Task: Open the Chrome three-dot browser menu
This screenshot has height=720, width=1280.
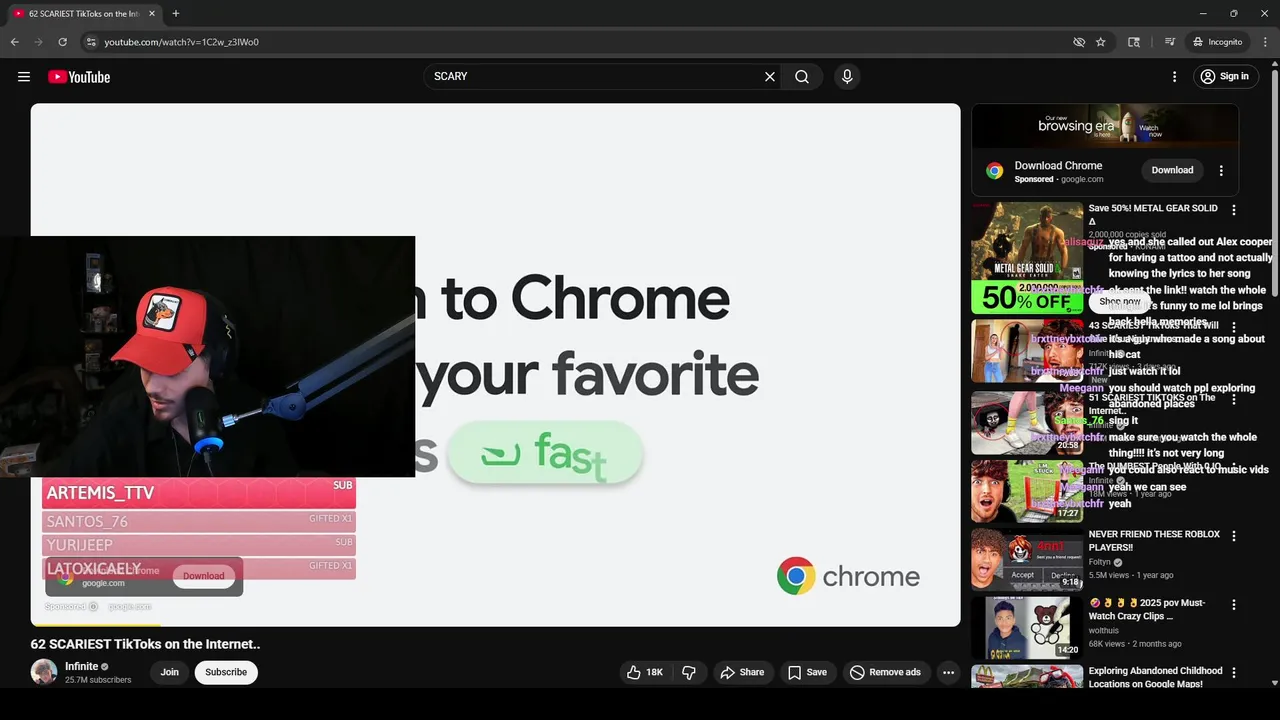Action: tap(1265, 42)
